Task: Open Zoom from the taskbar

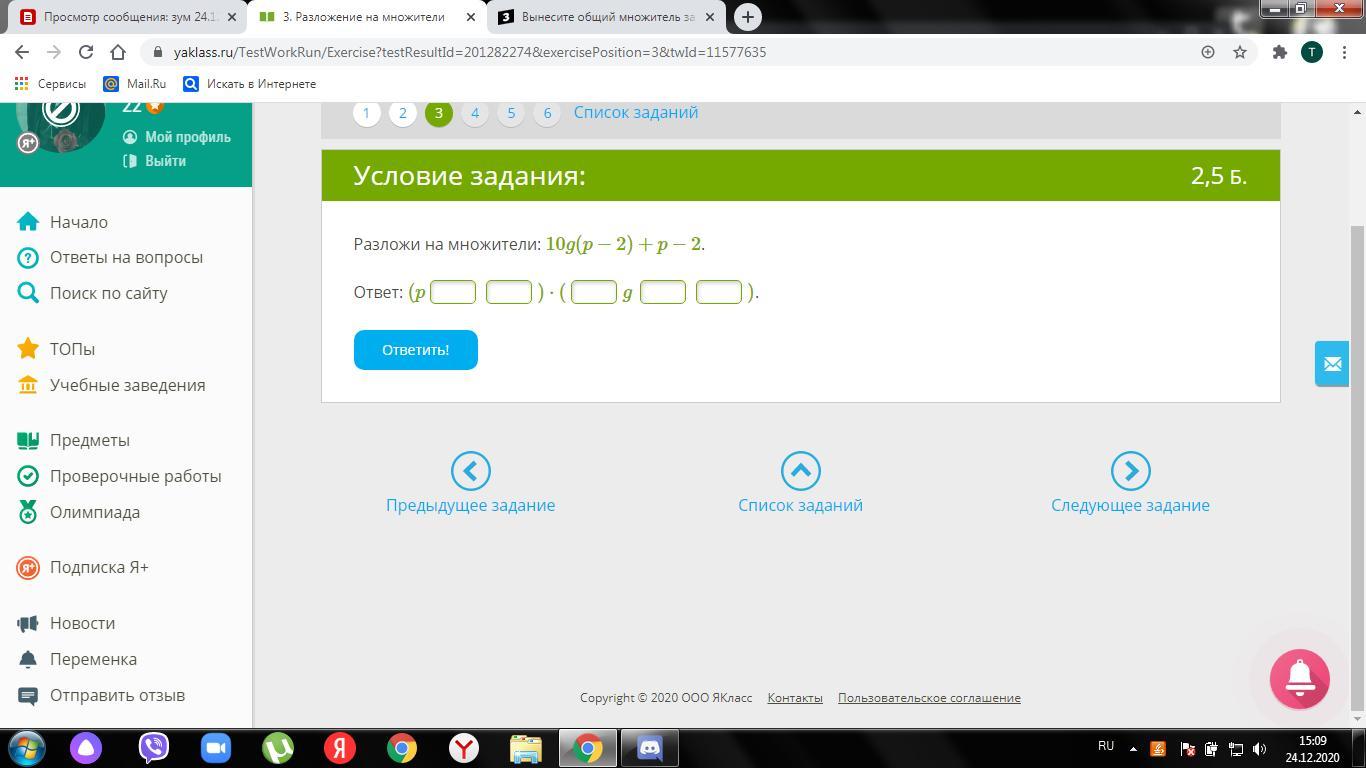Action: (x=216, y=748)
